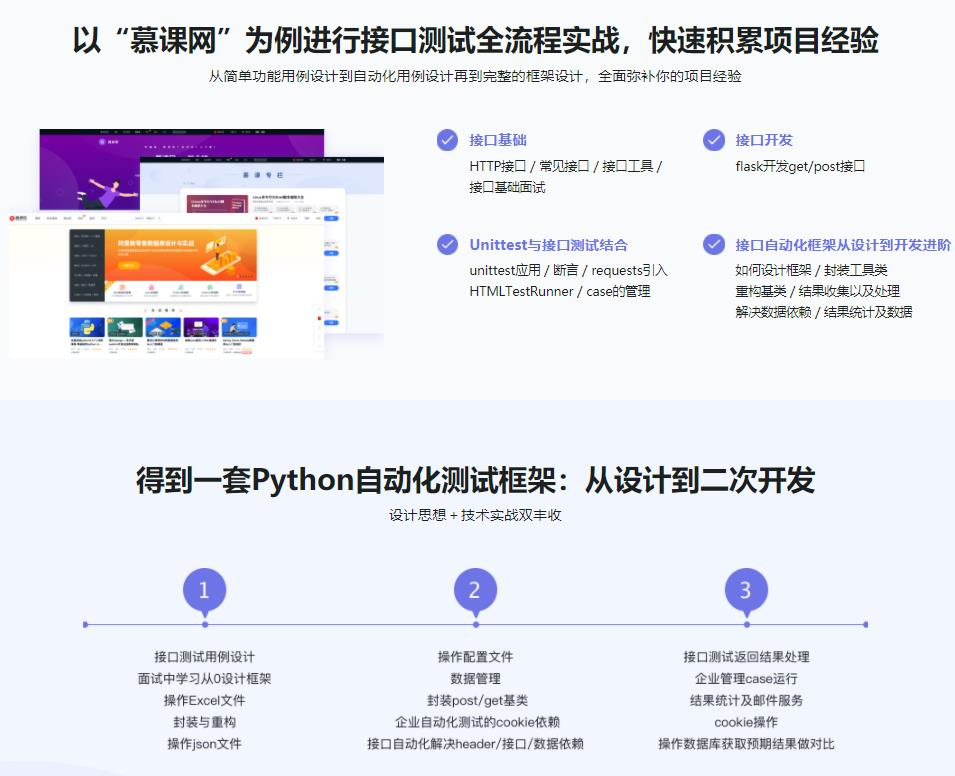Click the checkmark icon beside 接口开发
The height and width of the screenshot is (776, 955).
tap(713, 140)
